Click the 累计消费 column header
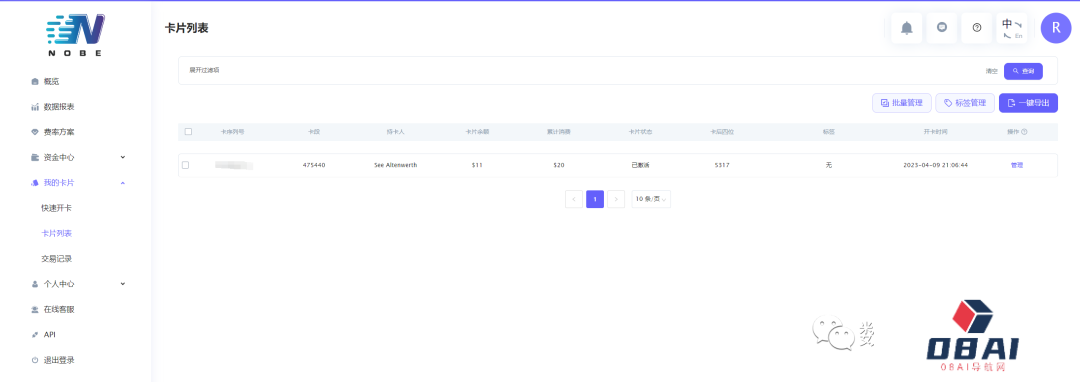Screen dimensions: 1080x382 pos(559,131)
